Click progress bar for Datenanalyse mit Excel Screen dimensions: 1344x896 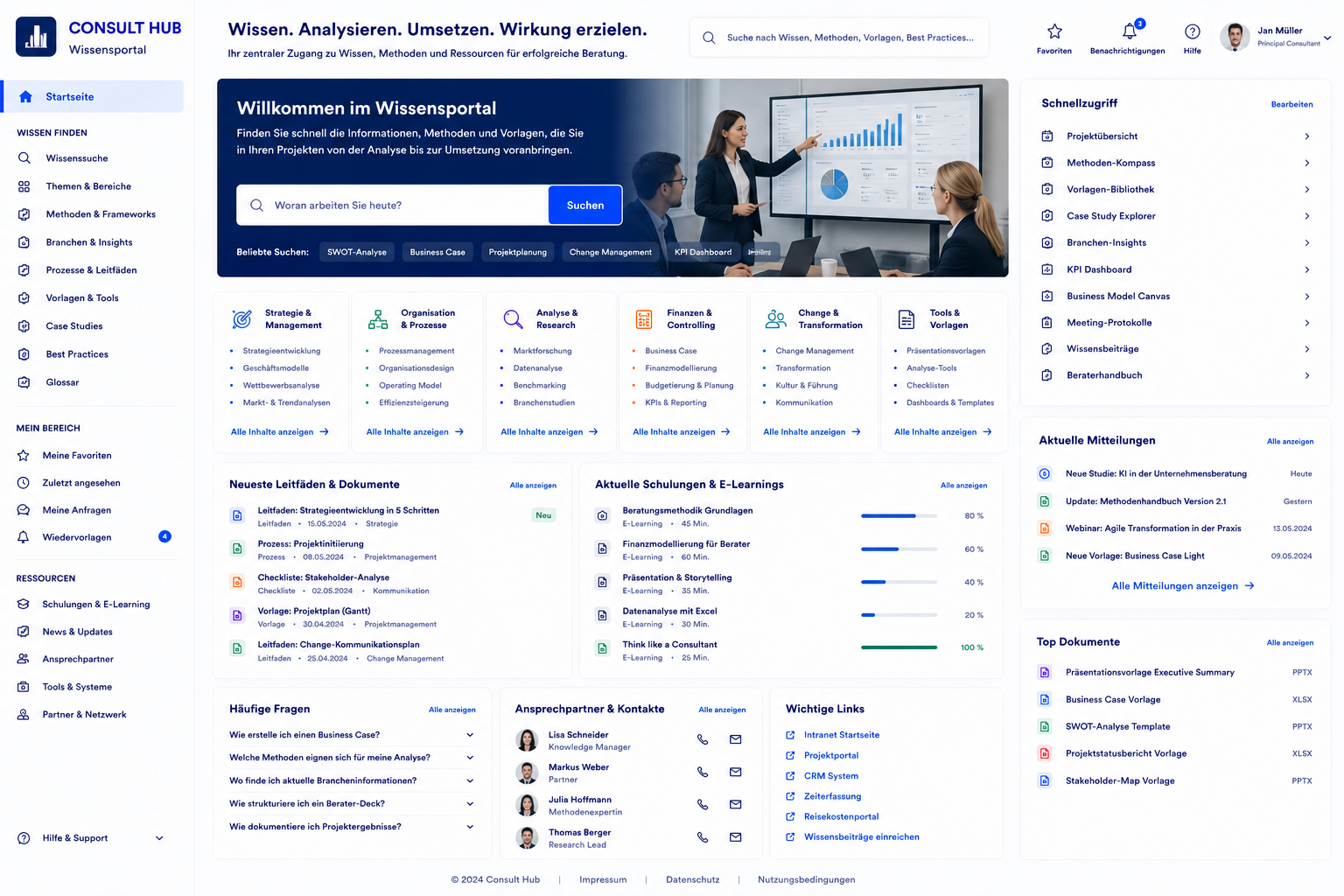899,615
